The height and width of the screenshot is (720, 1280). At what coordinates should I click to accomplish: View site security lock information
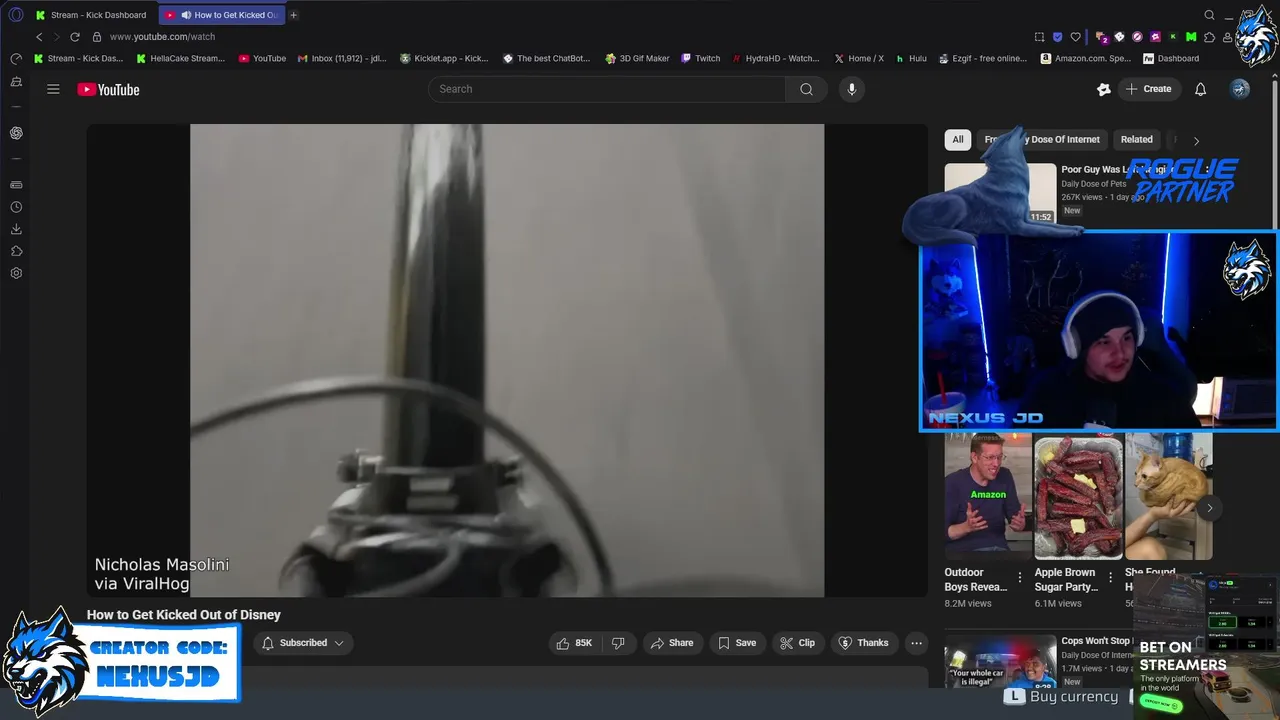[x=97, y=37]
